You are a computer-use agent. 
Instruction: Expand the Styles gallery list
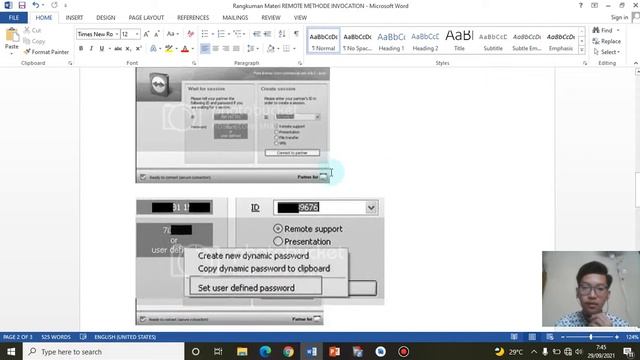581,50
